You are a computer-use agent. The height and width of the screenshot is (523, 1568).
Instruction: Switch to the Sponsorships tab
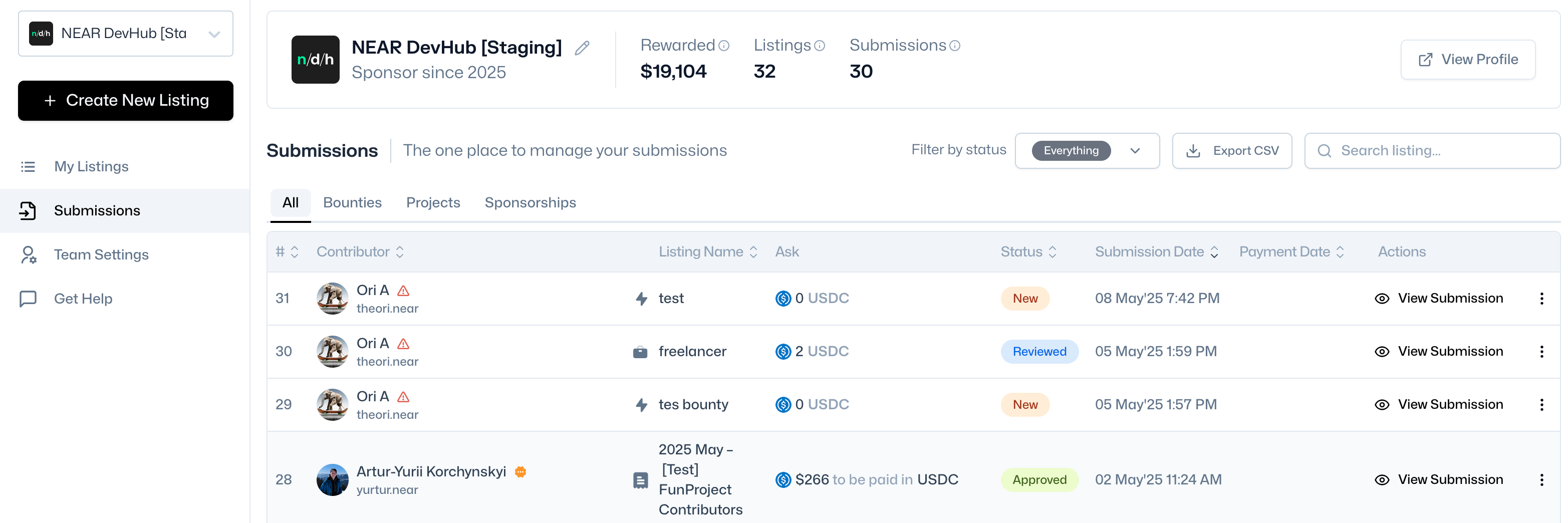pos(530,203)
